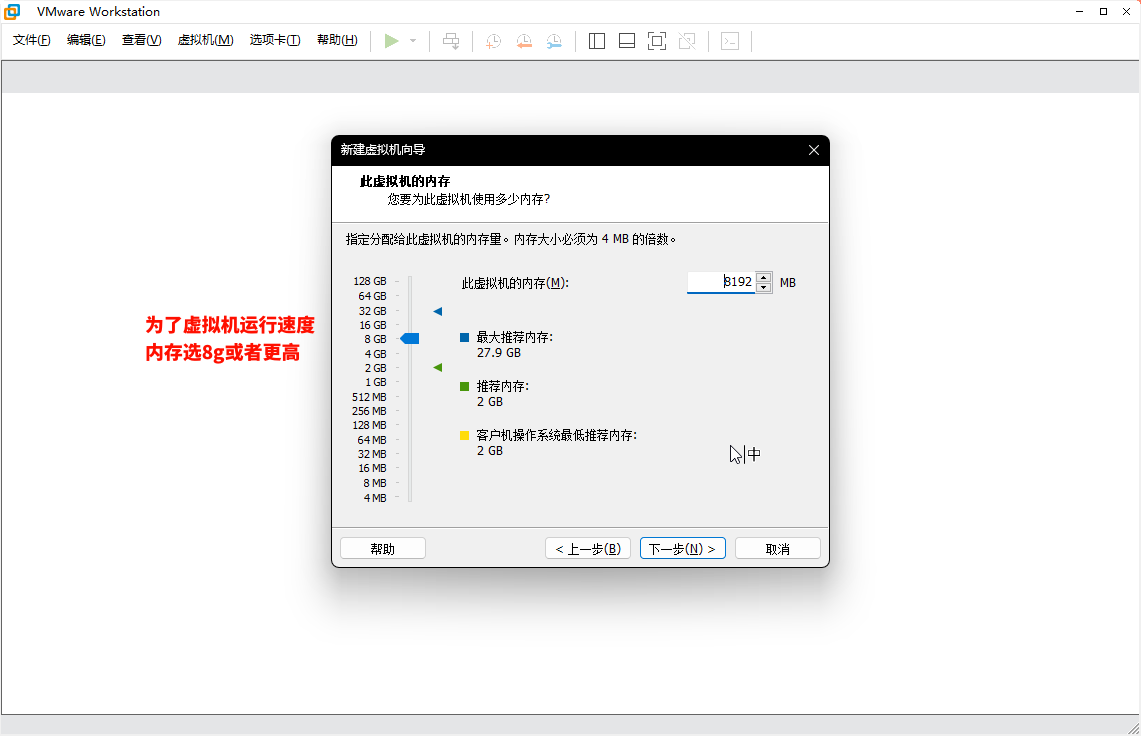Revert to snapshot using the clock-arrow icon
This screenshot has width=1141, height=736.
[524, 41]
